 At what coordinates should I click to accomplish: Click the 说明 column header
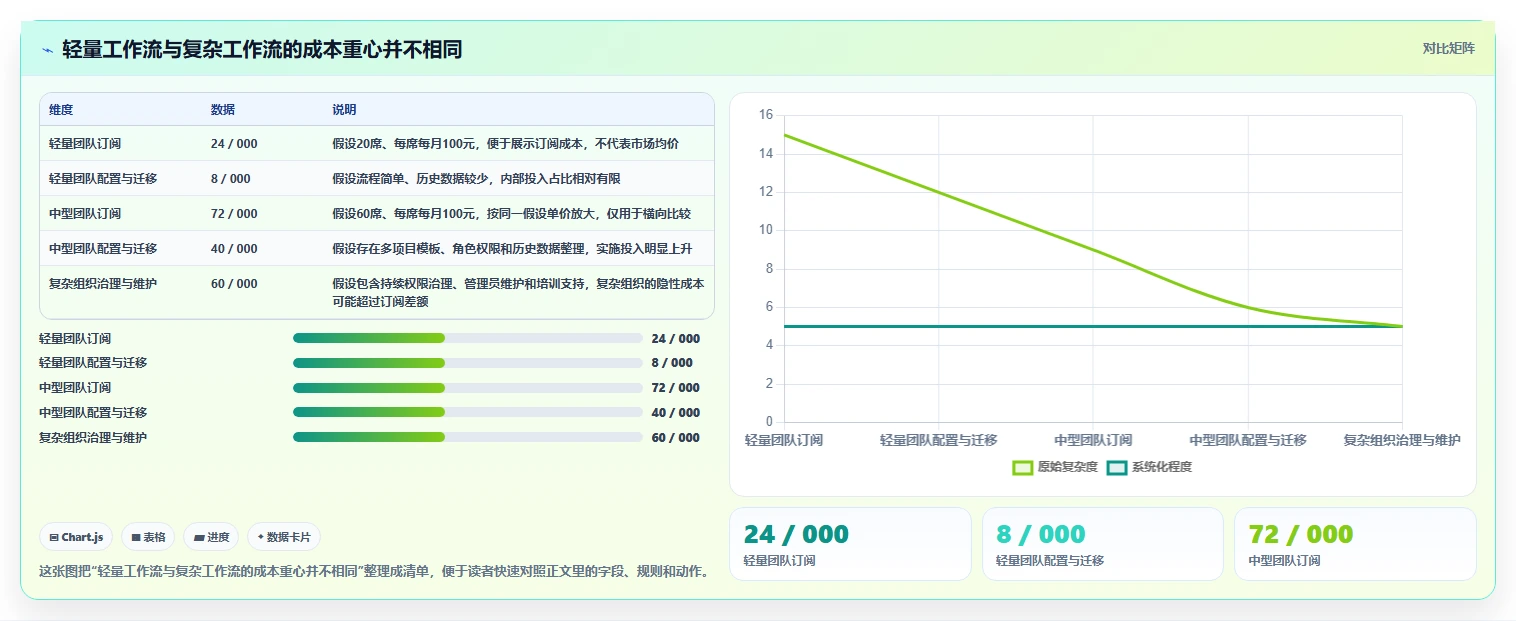coord(344,110)
